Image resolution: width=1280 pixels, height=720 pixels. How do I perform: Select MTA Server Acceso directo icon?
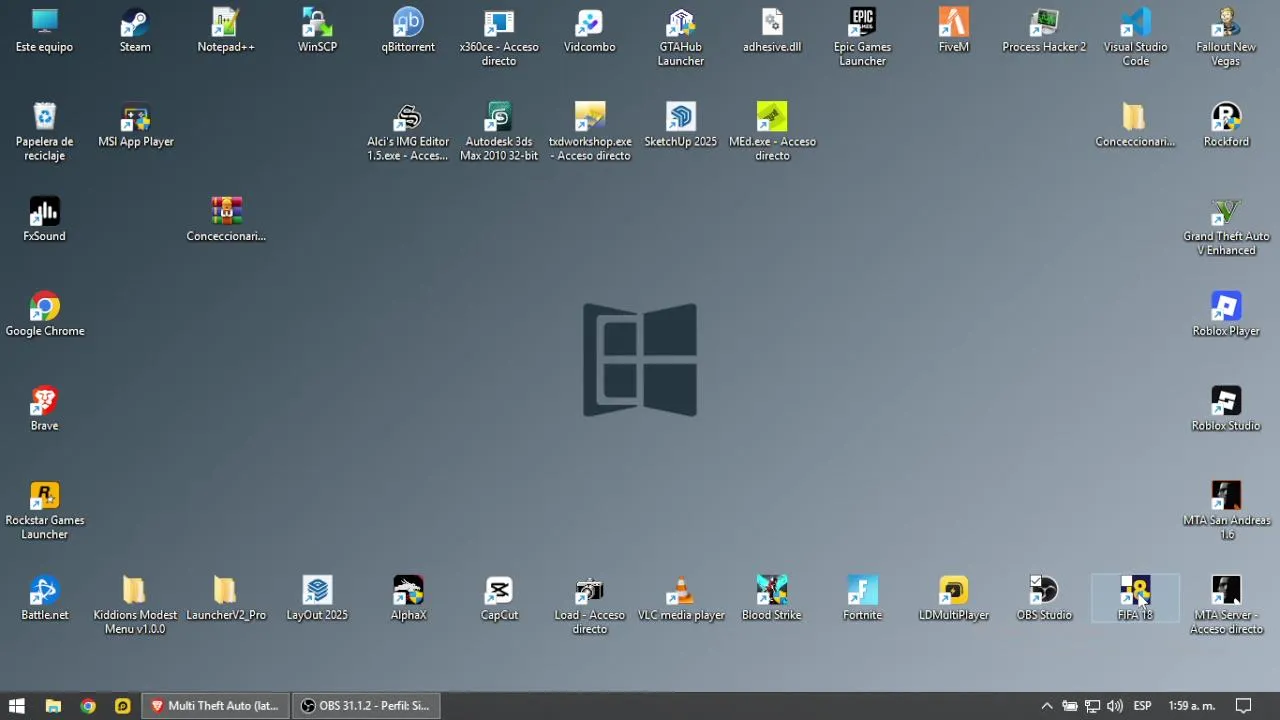1226,606
